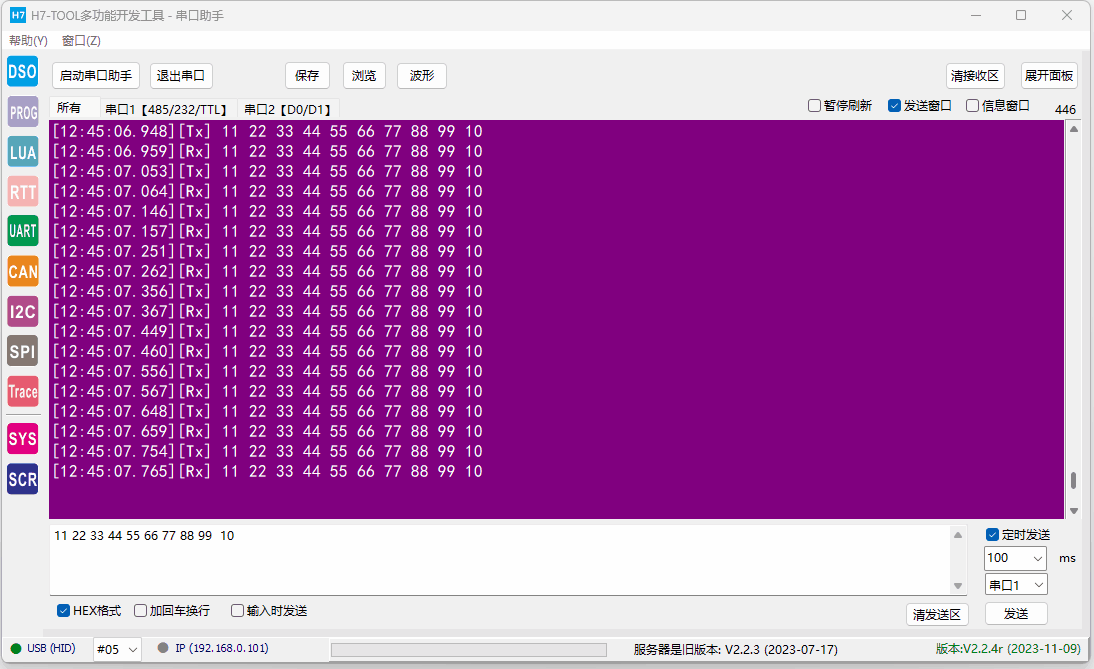Click the status bar progress bar
The image size is (1094, 669).
469,650
